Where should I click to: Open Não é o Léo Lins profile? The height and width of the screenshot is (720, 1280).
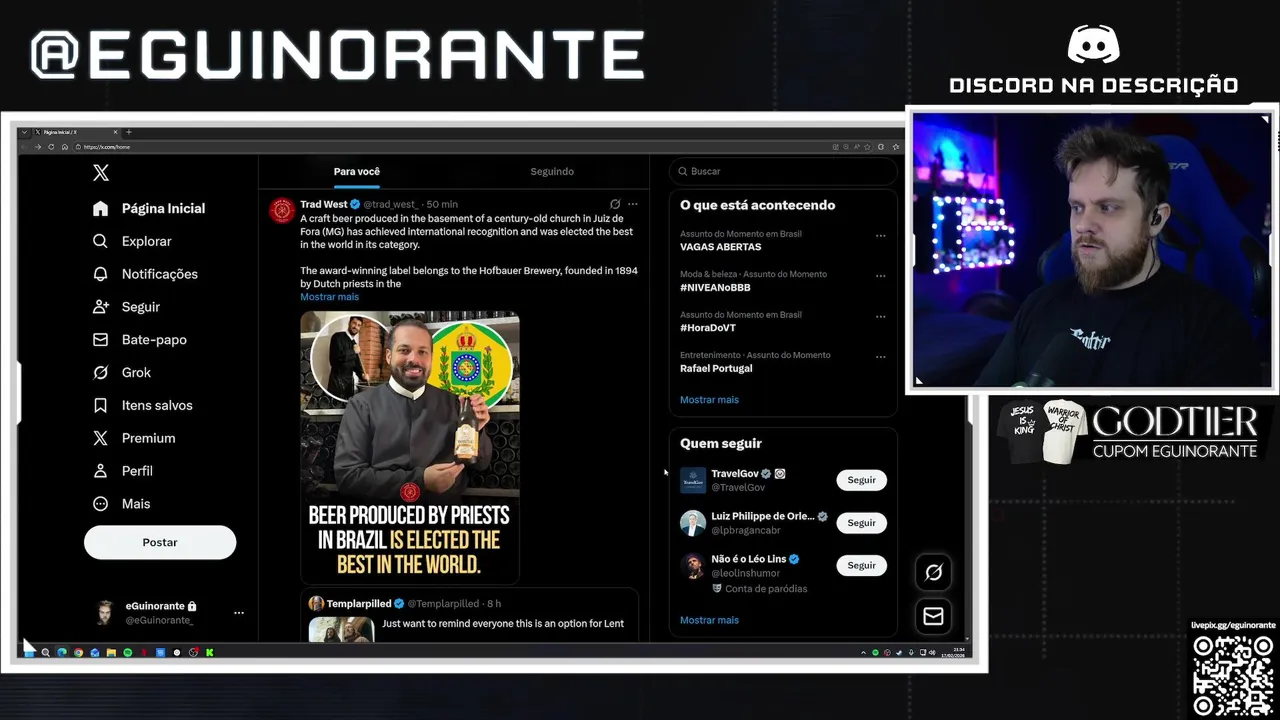tap(748, 559)
